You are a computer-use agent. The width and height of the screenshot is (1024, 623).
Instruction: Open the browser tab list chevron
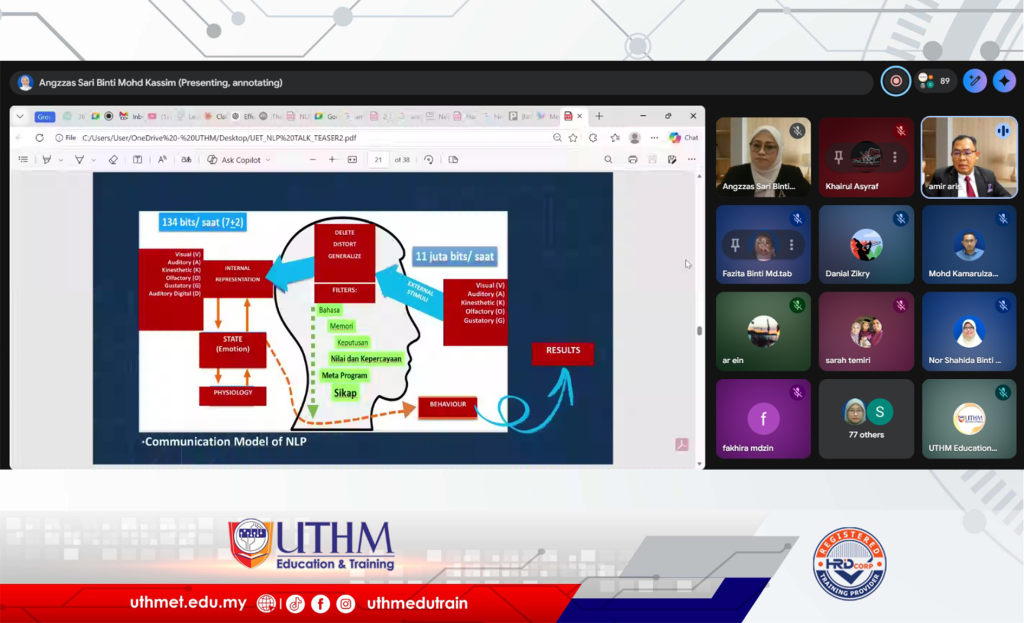pyautogui.click(x=20, y=116)
